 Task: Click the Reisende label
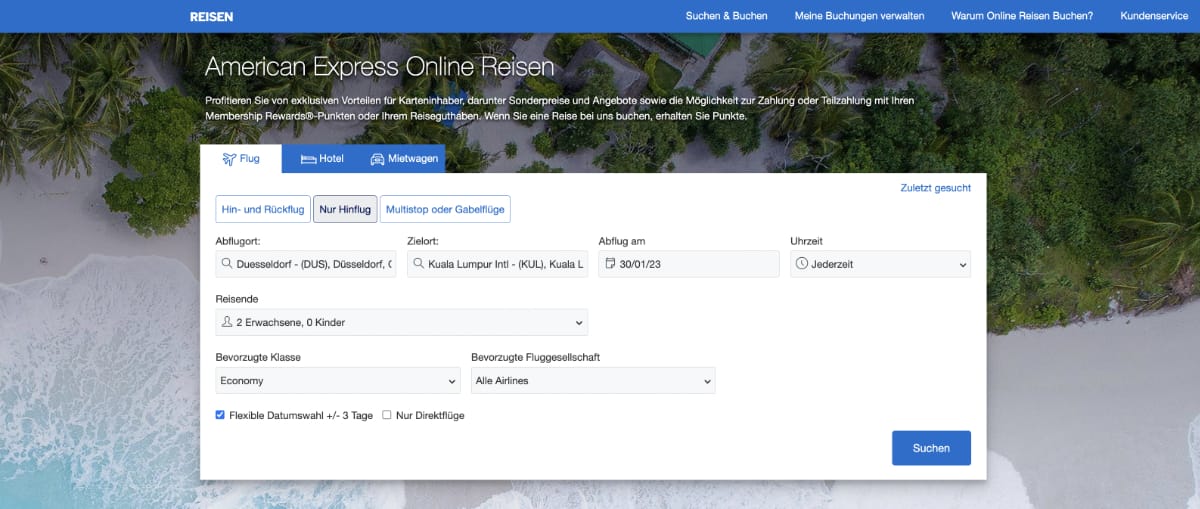(237, 299)
